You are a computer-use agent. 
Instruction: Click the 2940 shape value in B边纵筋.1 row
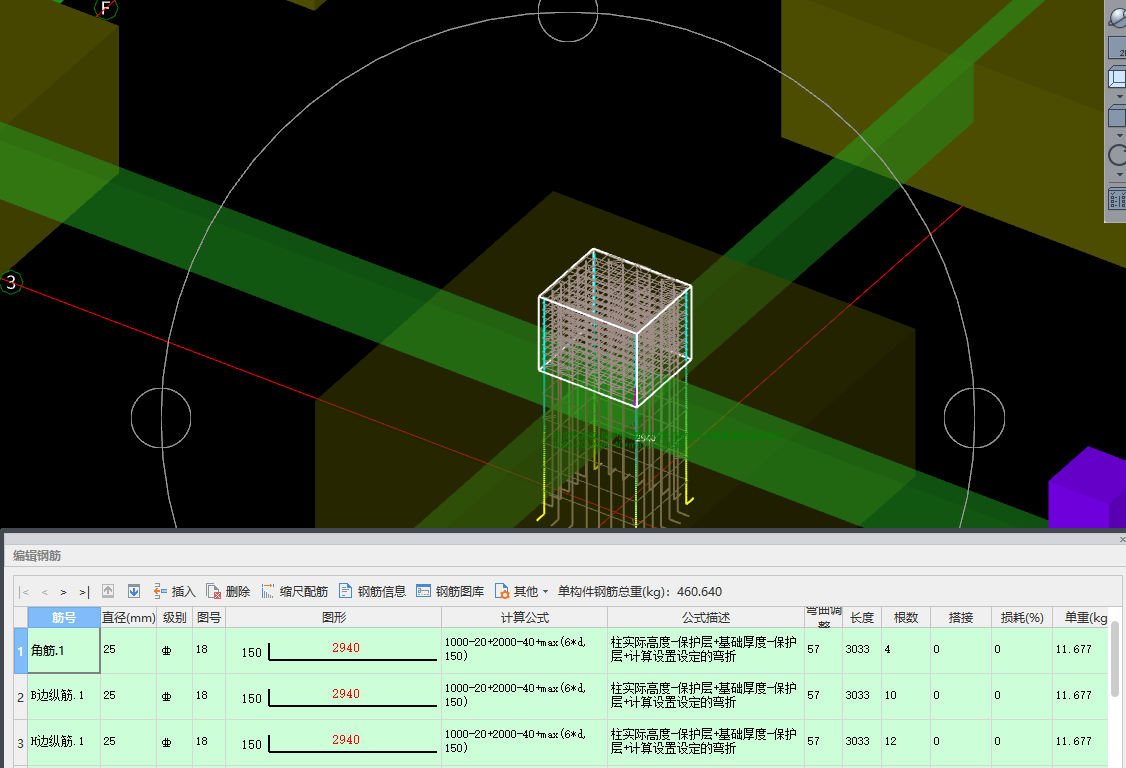pyautogui.click(x=345, y=694)
